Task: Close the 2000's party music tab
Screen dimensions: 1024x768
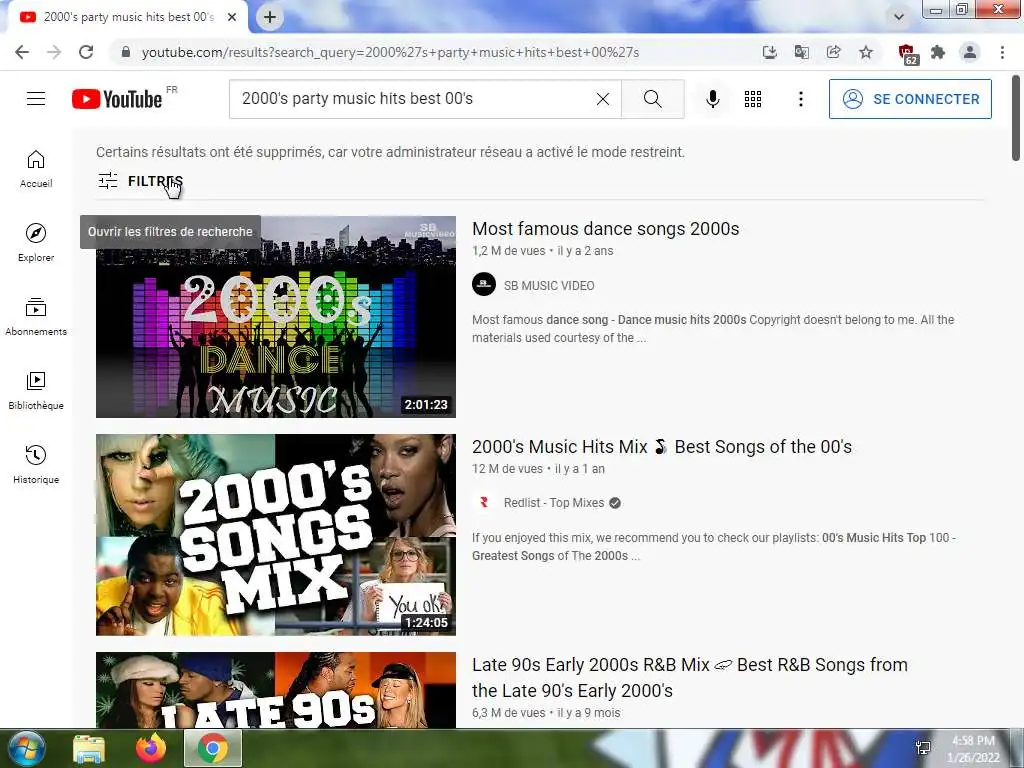Action: point(232,18)
